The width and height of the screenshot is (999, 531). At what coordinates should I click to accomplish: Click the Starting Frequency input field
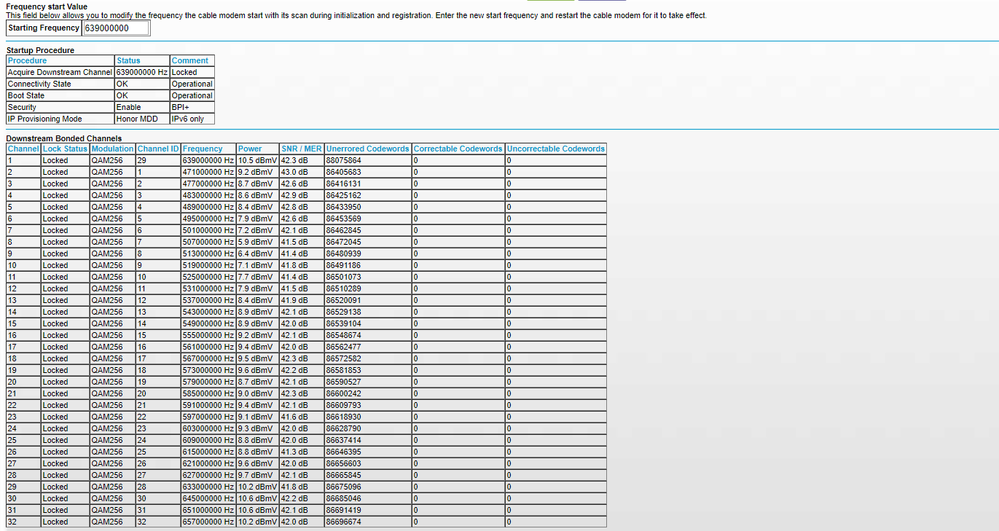(115, 28)
